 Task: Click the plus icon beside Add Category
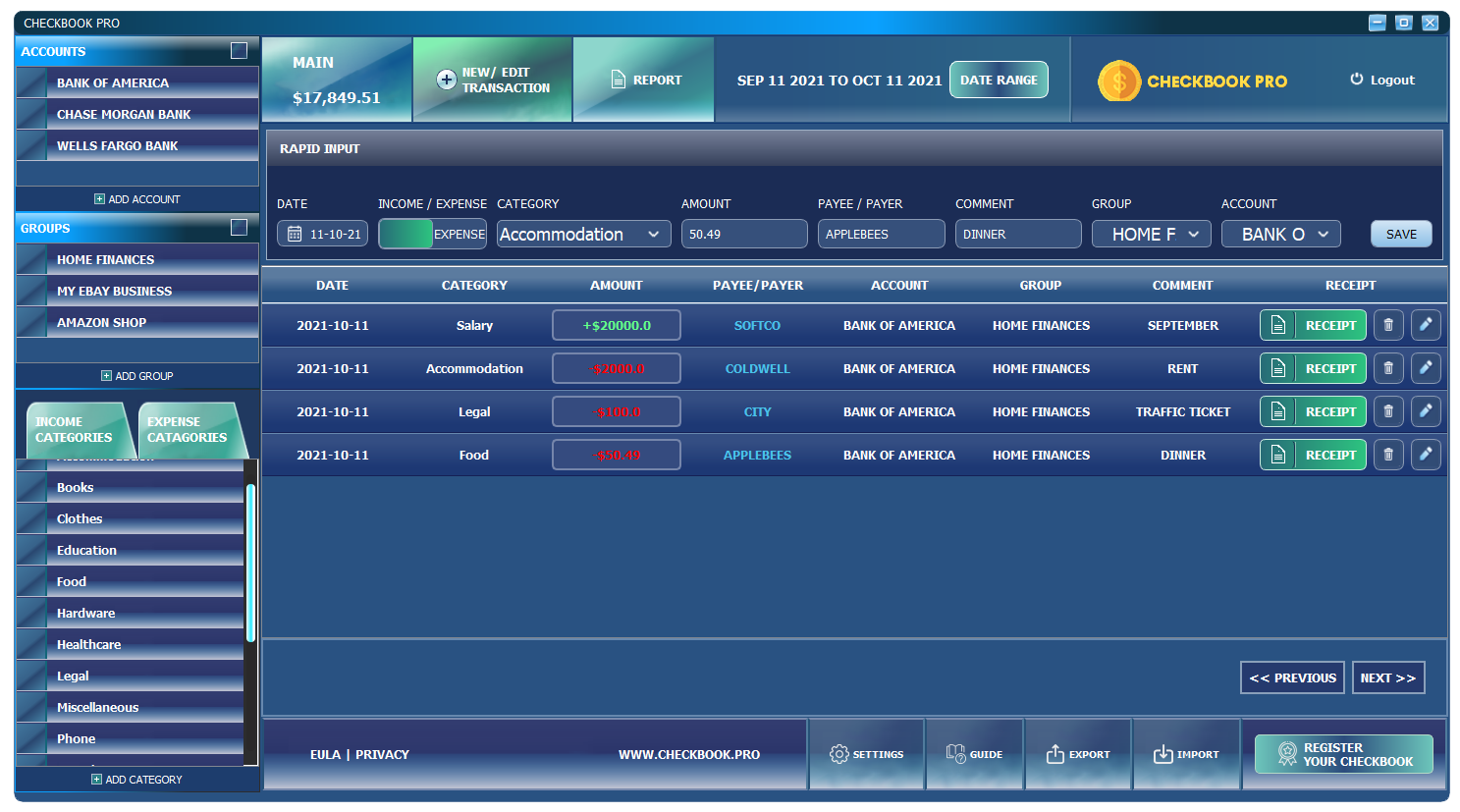[x=96, y=780]
